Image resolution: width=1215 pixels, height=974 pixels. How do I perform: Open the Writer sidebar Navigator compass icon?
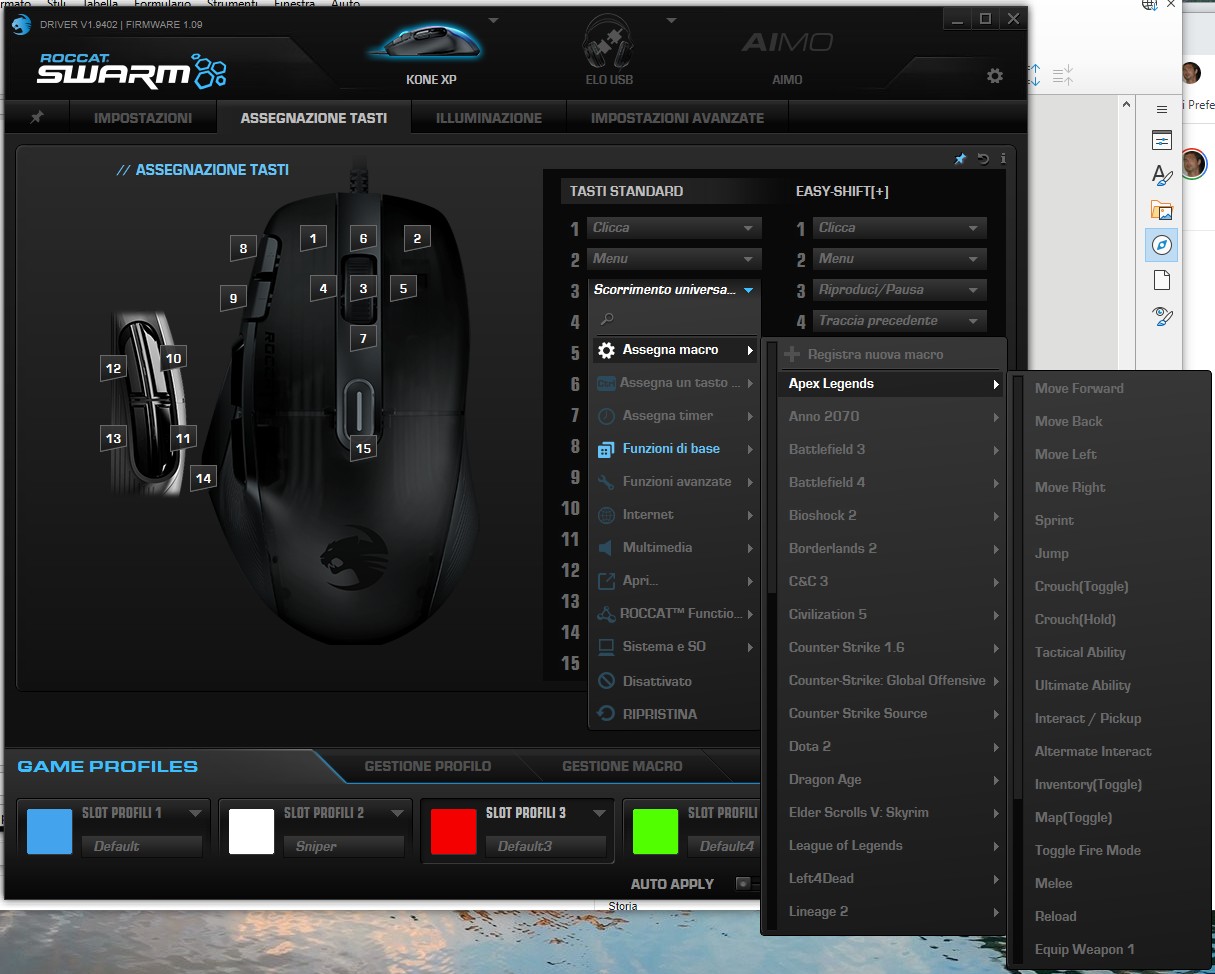(x=1161, y=245)
